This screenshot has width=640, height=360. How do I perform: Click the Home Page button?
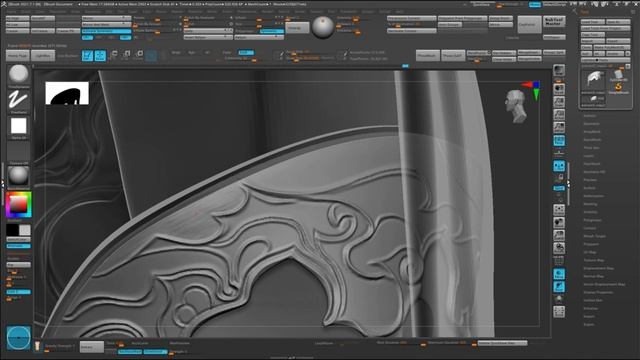[x=18, y=56]
